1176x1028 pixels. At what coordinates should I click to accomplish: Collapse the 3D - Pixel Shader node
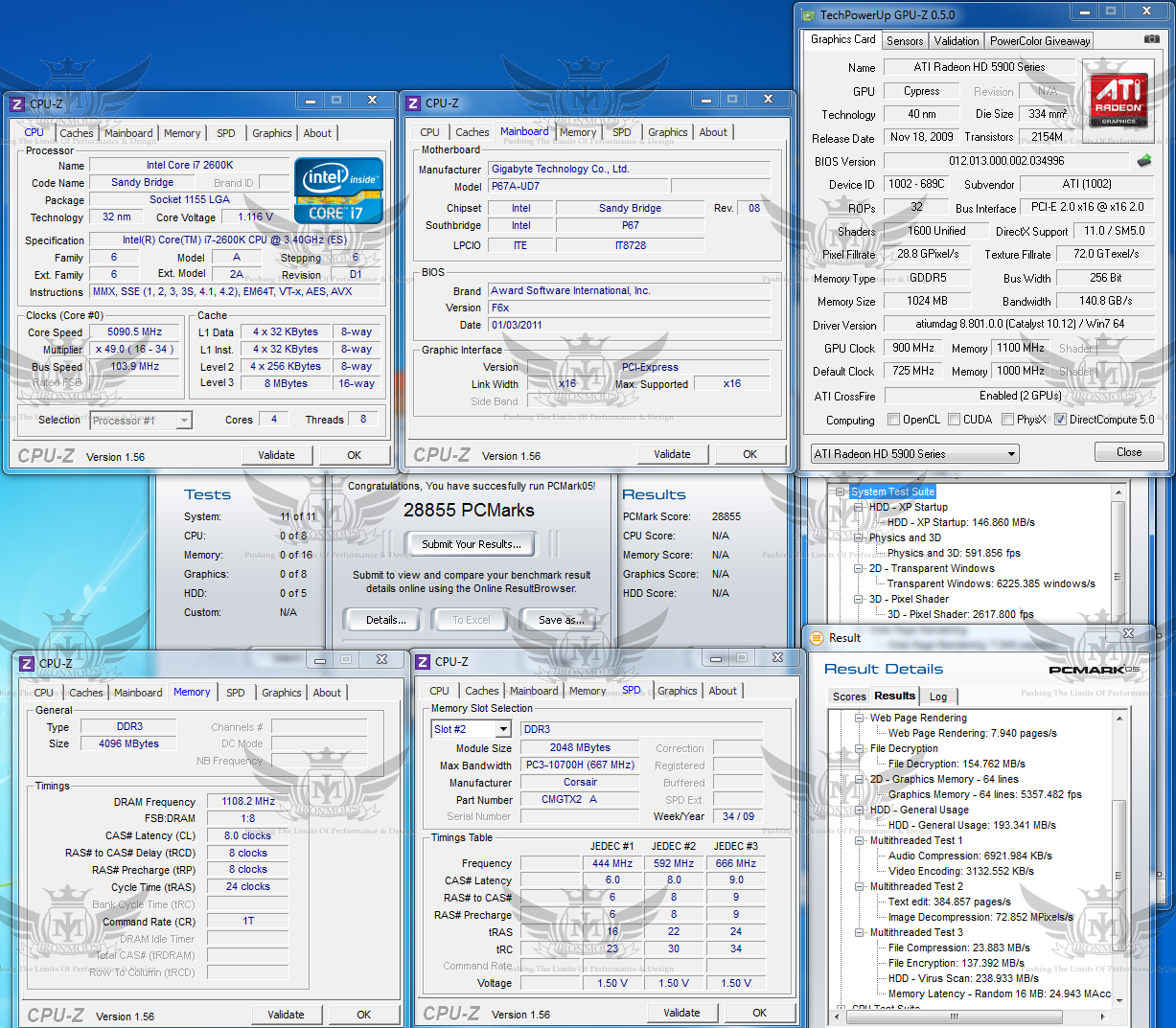point(859,599)
